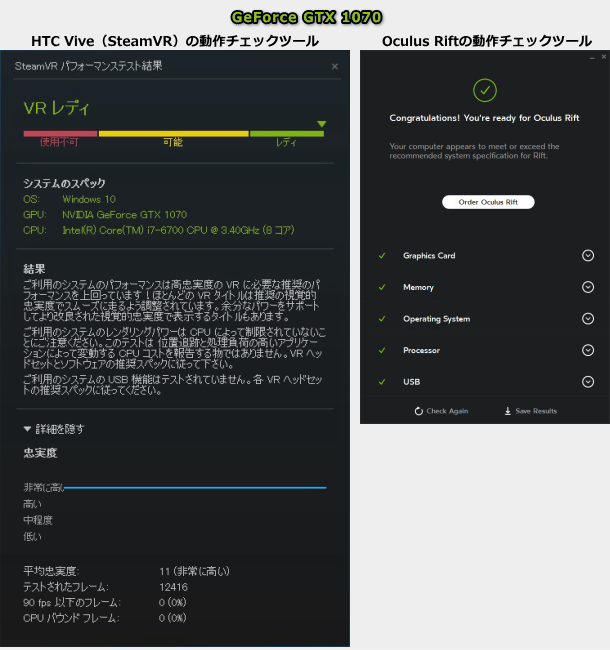Click the Check Again refresh icon

point(419,411)
